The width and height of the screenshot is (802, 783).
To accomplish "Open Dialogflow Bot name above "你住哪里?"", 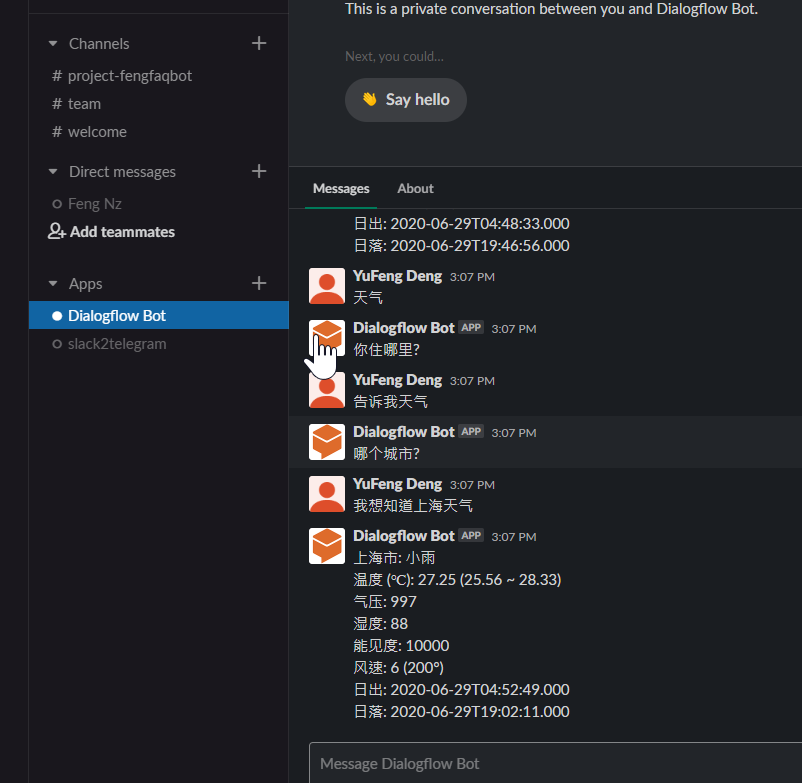I will tap(404, 328).
